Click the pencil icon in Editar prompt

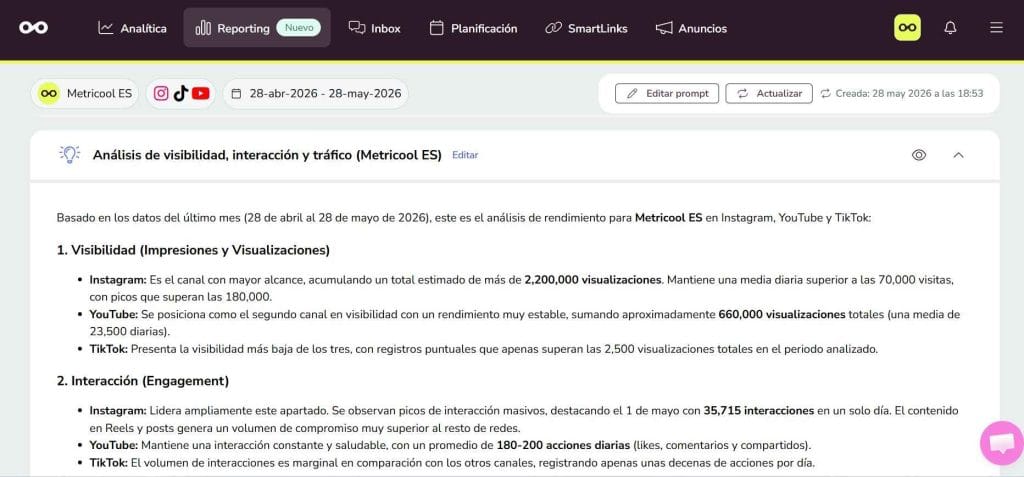point(632,93)
